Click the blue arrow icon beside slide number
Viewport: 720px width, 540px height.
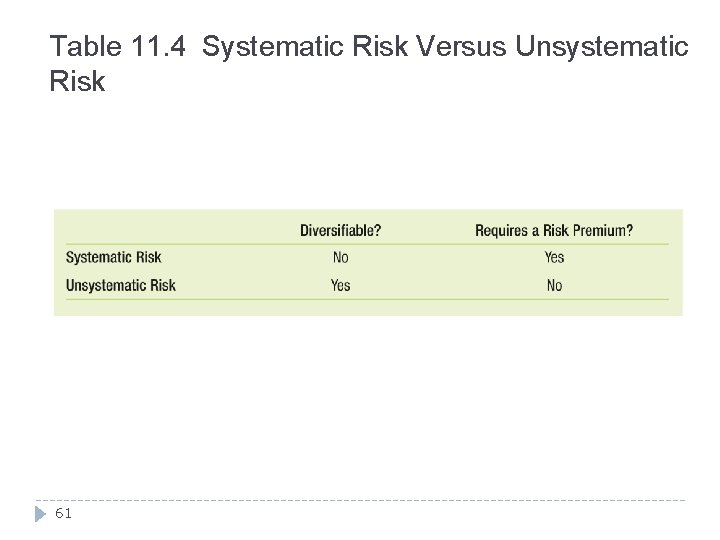click(39, 515)
